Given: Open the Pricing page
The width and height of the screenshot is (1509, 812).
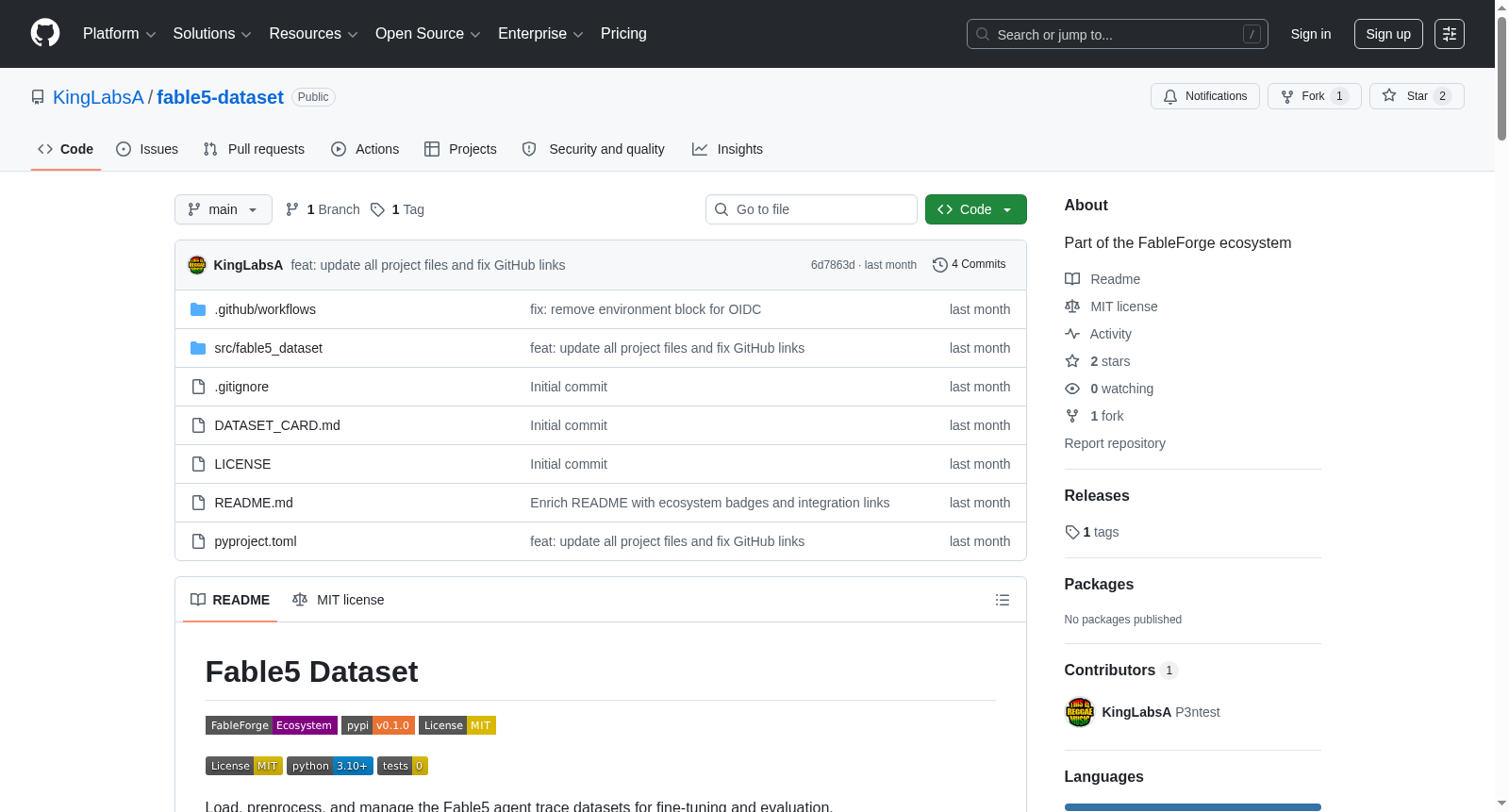Looking at the screenshot, I should (623, 34).
